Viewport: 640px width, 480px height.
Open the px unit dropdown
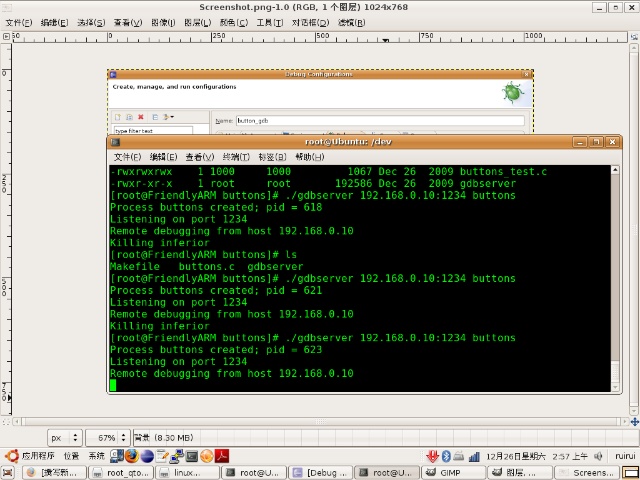[x=65, y=438]
